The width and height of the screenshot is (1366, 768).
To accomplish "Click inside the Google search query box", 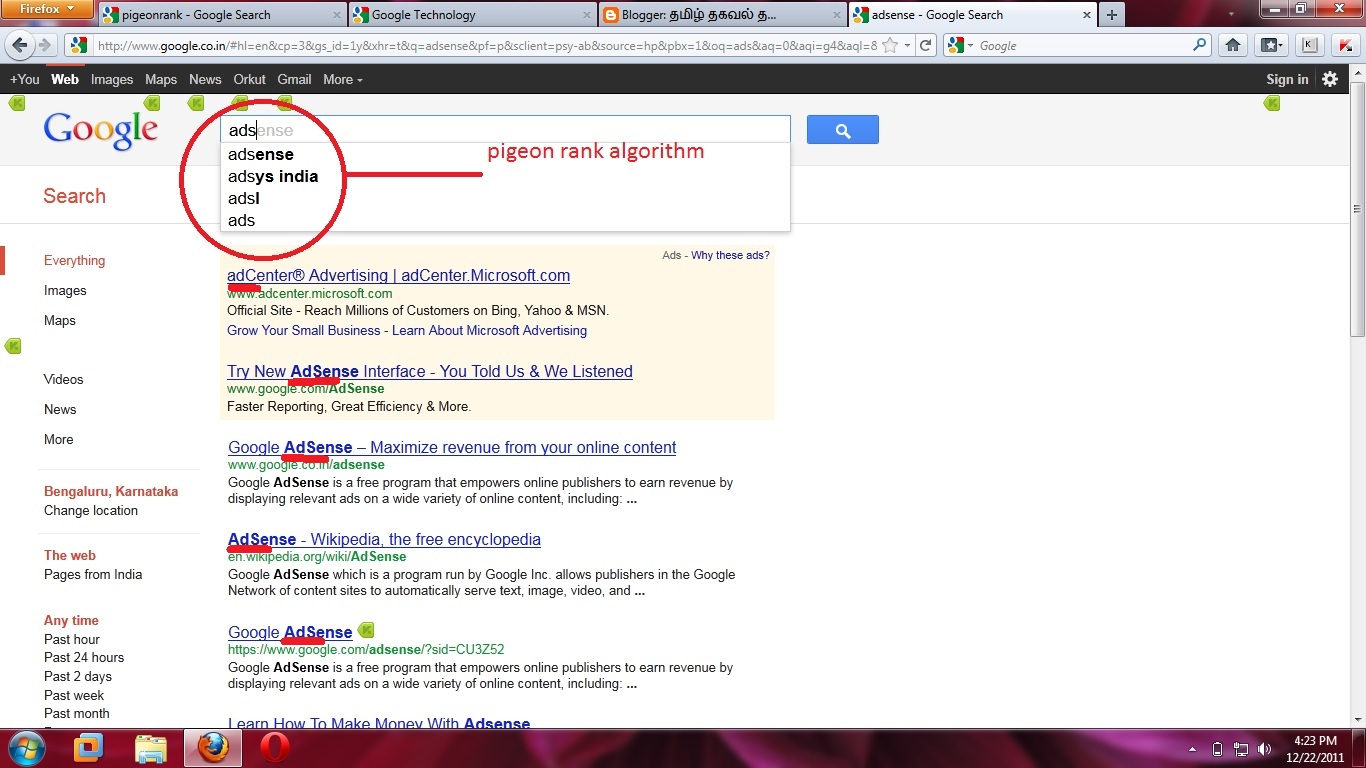I will tap(505, 130).
